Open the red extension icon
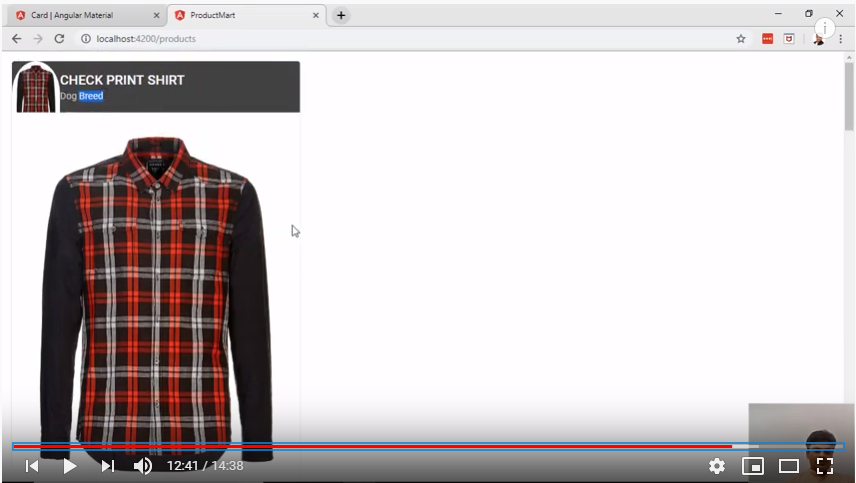The image size is (856, 483). 768,39
